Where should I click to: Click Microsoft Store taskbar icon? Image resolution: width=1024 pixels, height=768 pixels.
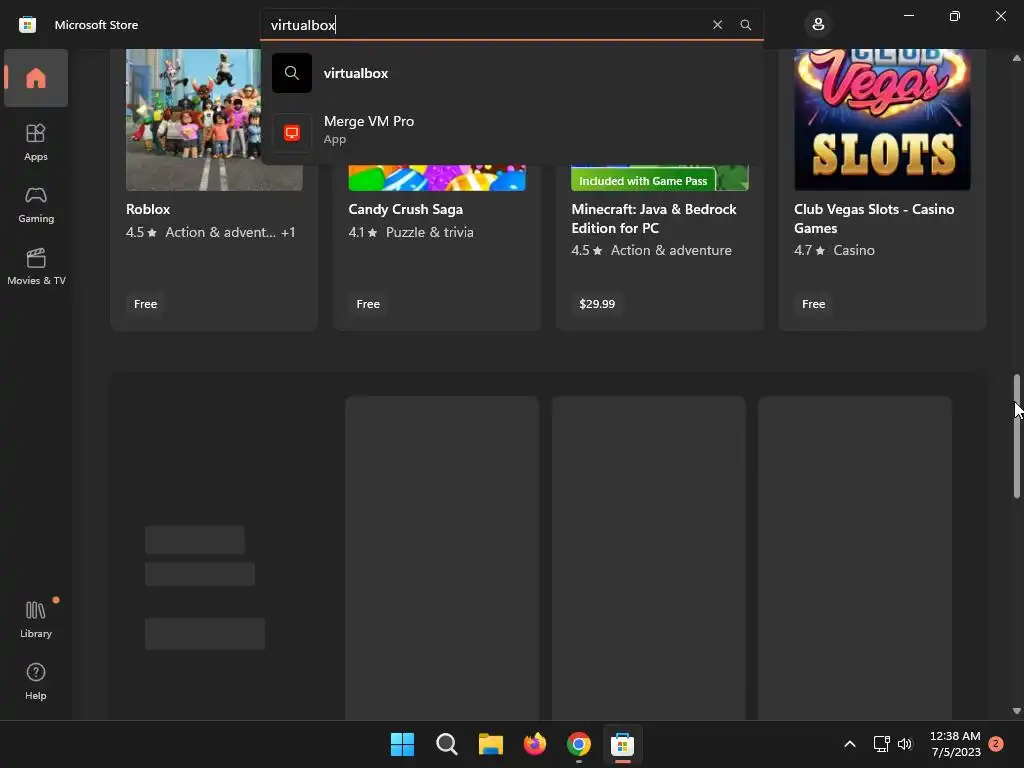coord(622,744)
